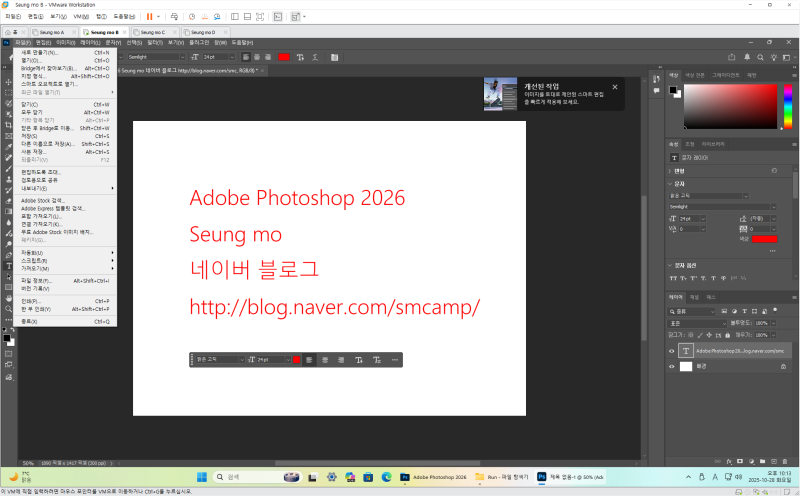This screenshot has height=496, width=800.
Task: Hide the 배경 layer eye icon
Action: click(x=671, y=366)
